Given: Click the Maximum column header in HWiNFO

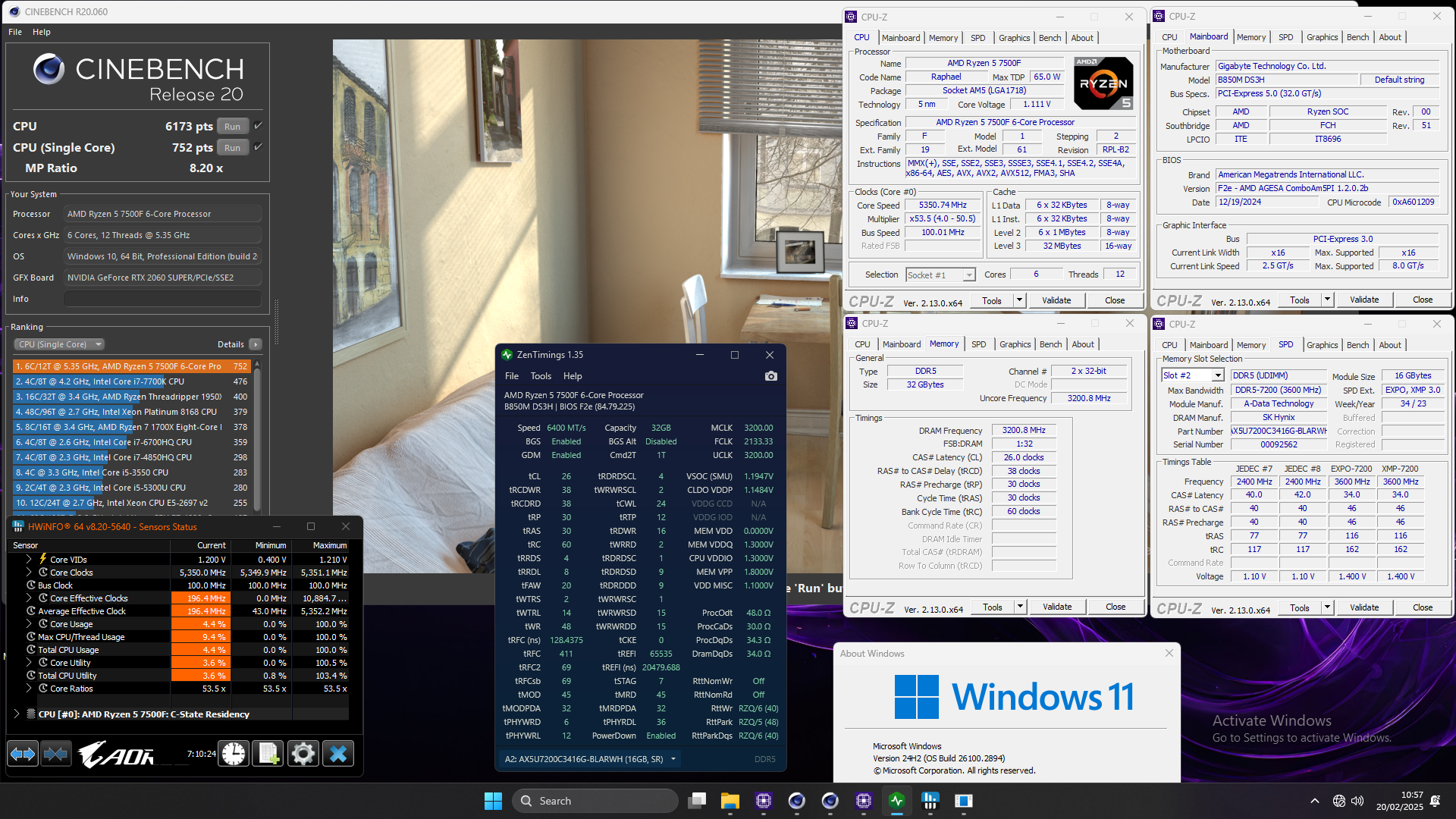Looking at the screenshot, I should (321, 545).
